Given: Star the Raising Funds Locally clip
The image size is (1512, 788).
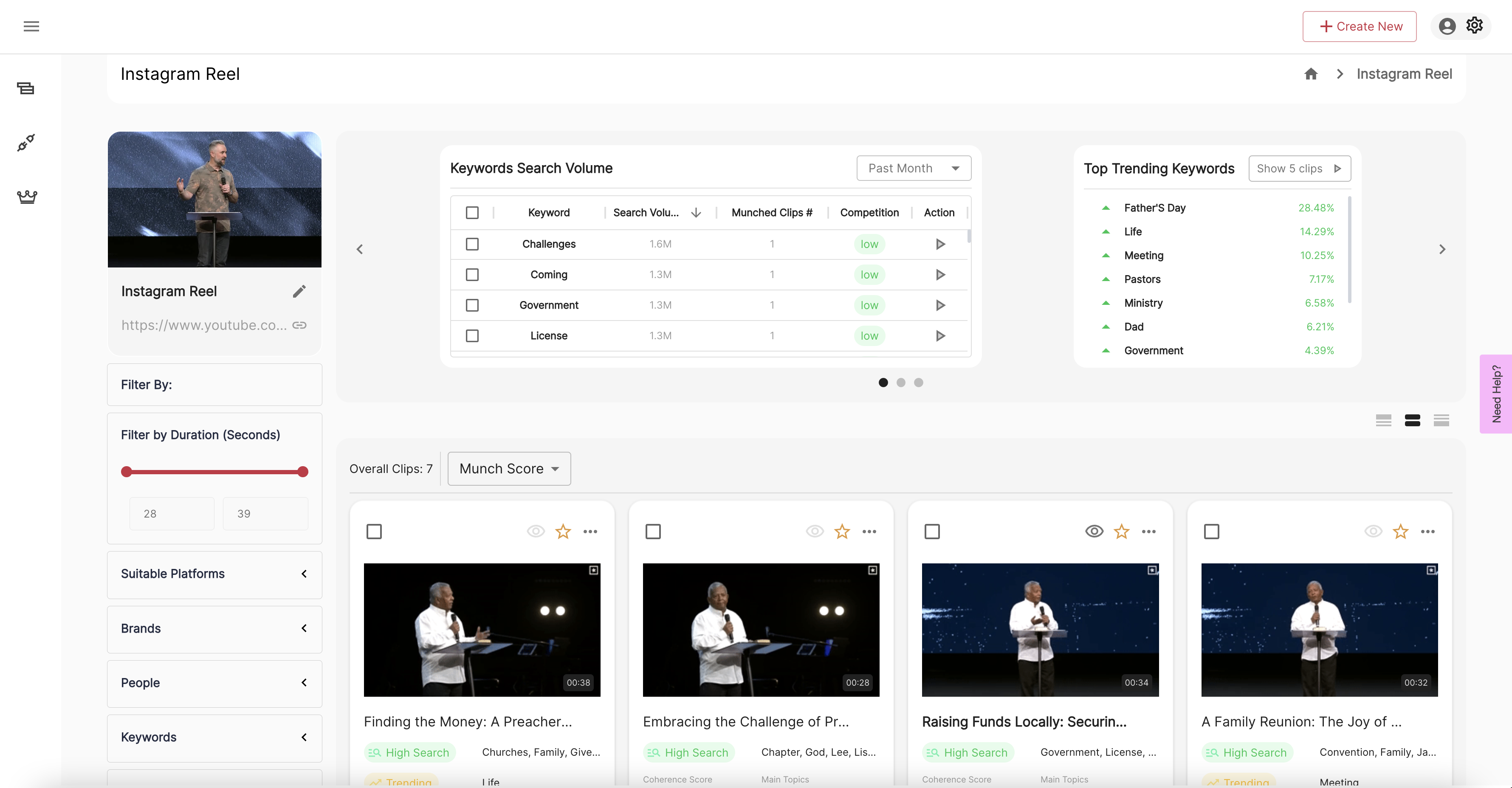Looking at the screenshot, I should click(1121, 532).
